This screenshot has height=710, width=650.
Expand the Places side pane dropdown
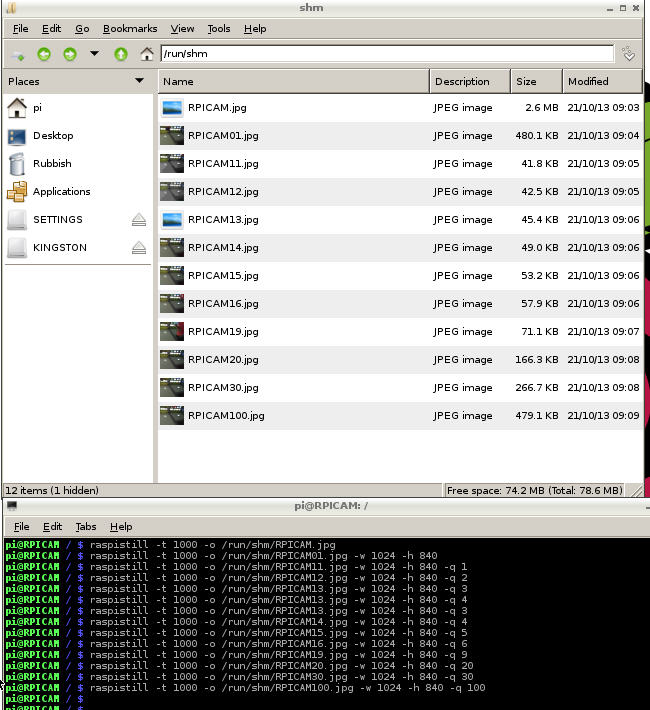(x=139, y=81)
